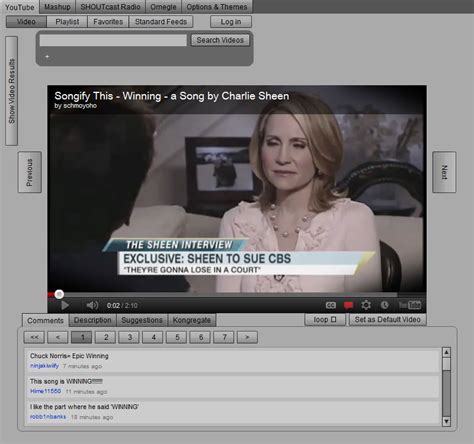The height and width of the screenshot is (444, 474).
Task: Open video on YouTube logo icon
Action: point(410,305)
